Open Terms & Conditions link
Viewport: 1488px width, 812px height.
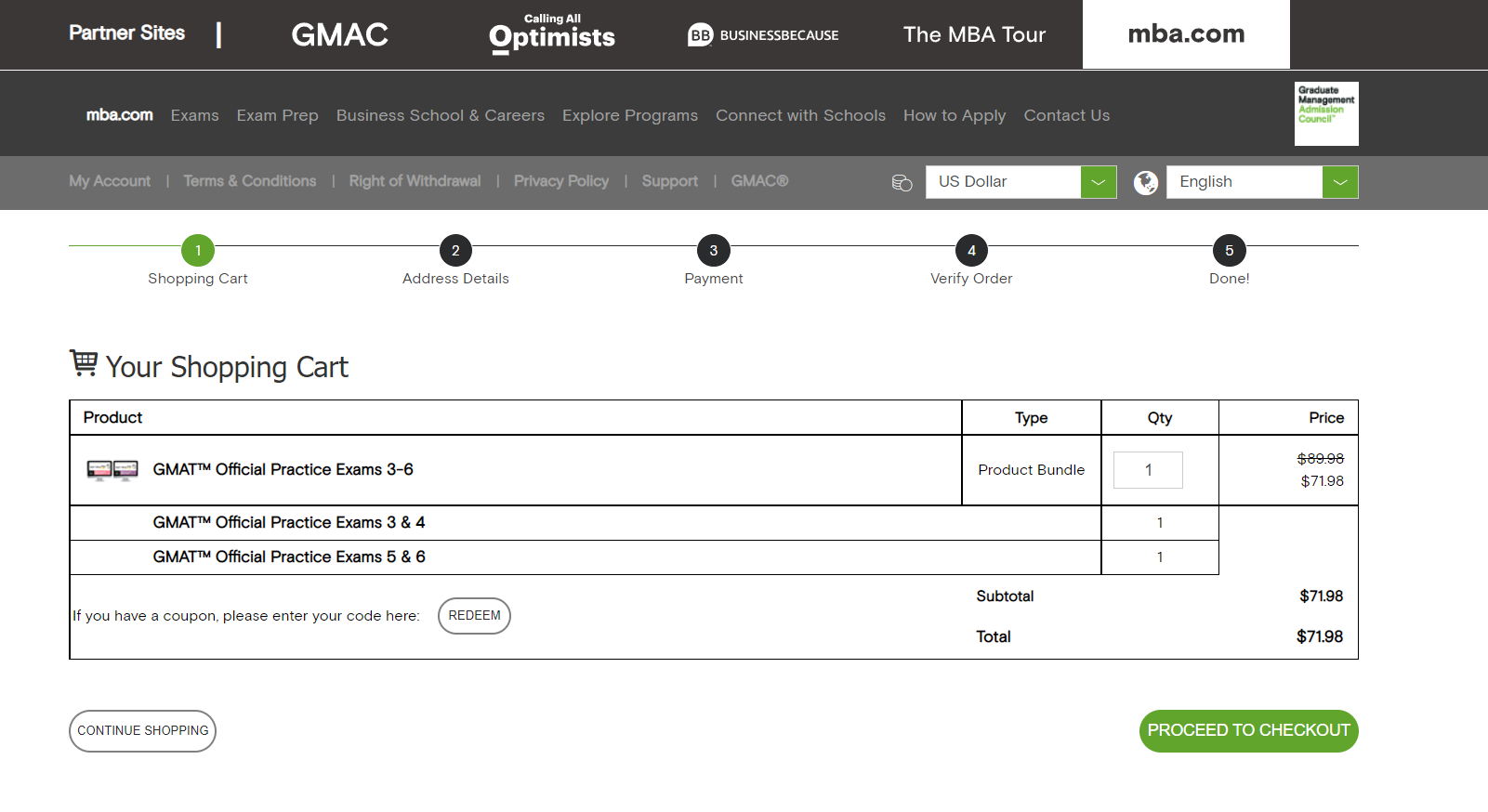[x=250, y=181]
